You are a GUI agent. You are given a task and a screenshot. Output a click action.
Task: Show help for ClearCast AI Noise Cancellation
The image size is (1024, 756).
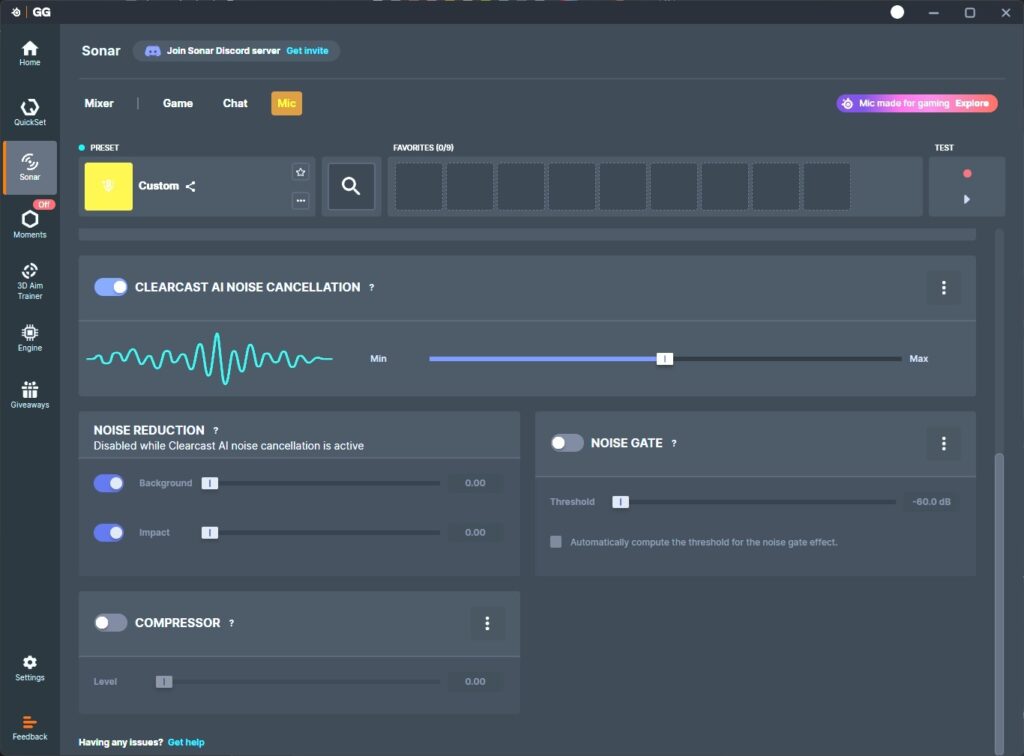pyautogui.click(x=372, y=287)
